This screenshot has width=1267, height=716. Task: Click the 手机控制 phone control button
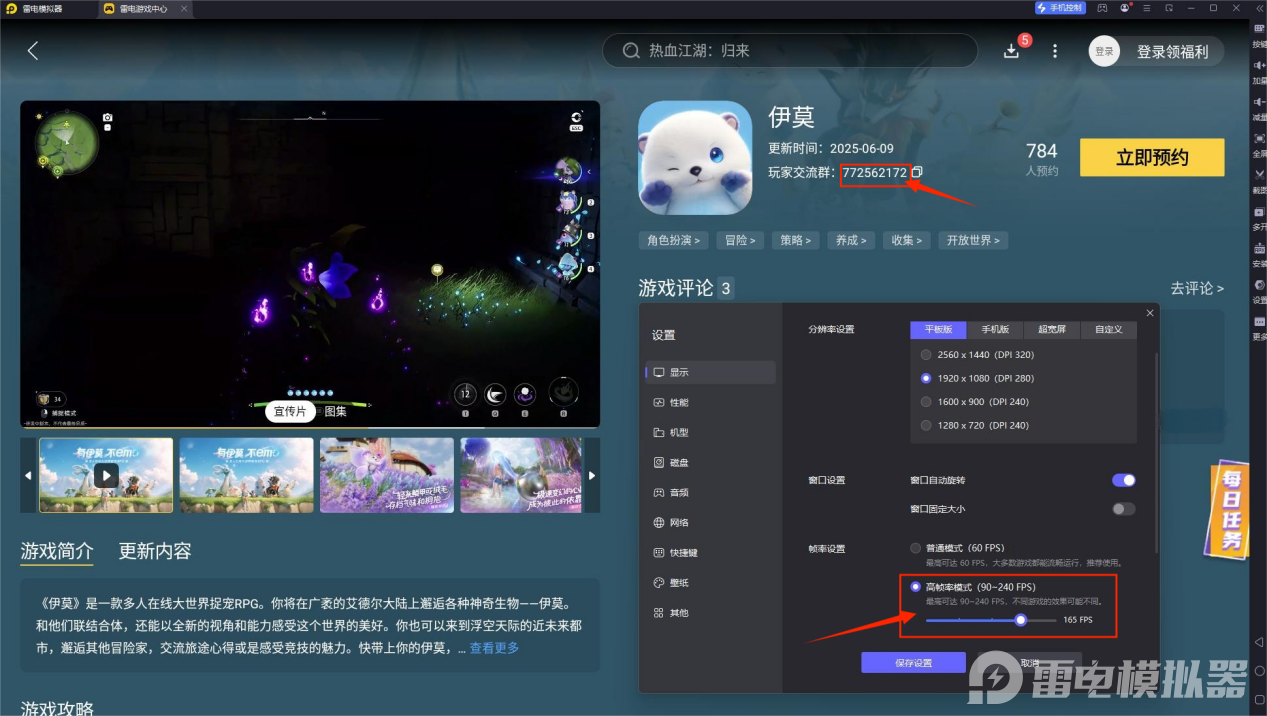pyautogui.click(x=1059, y=8)
